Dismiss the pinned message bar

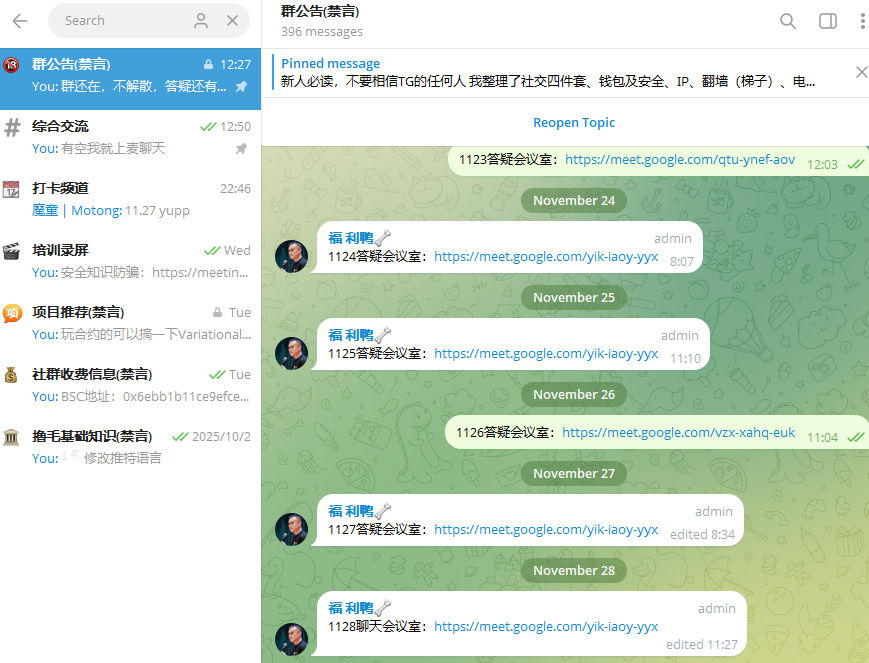(x=861, y=72)
